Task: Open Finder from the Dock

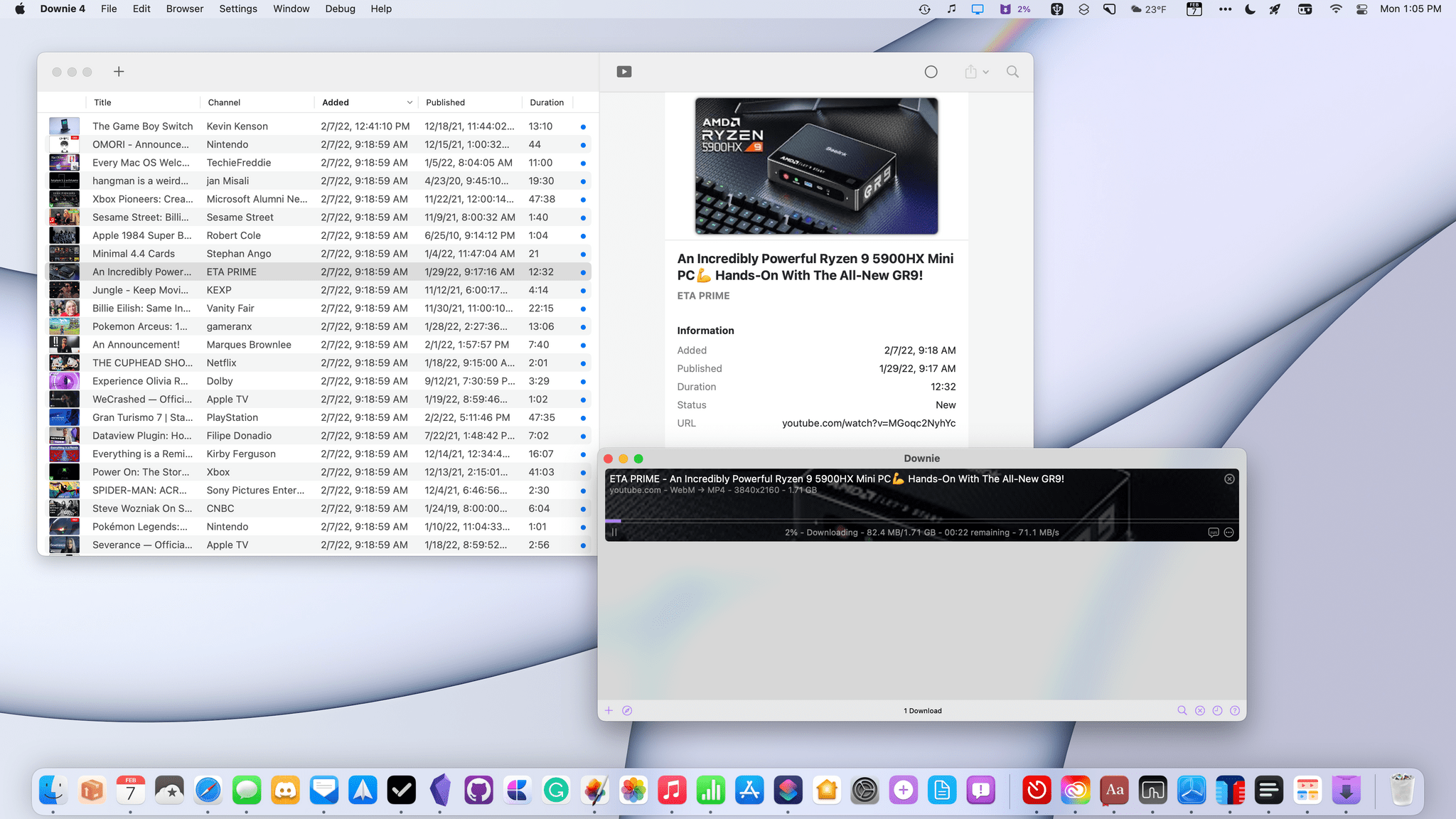Action: tap(53, 790)
